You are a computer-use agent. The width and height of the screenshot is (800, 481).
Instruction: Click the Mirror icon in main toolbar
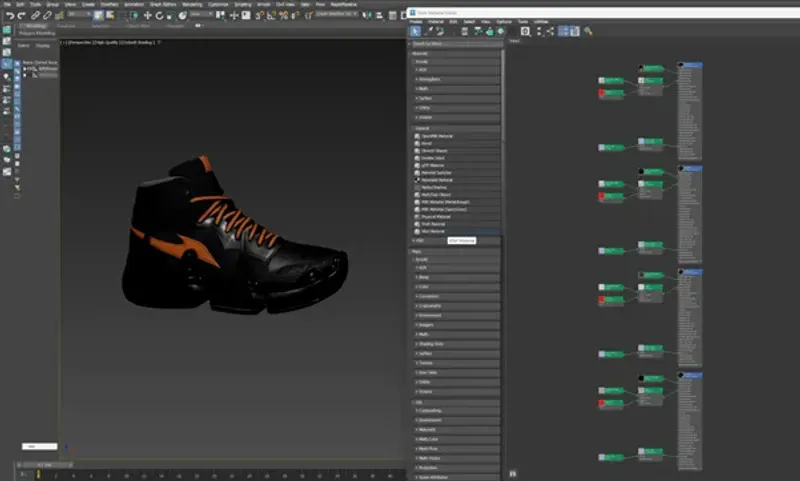367,16
